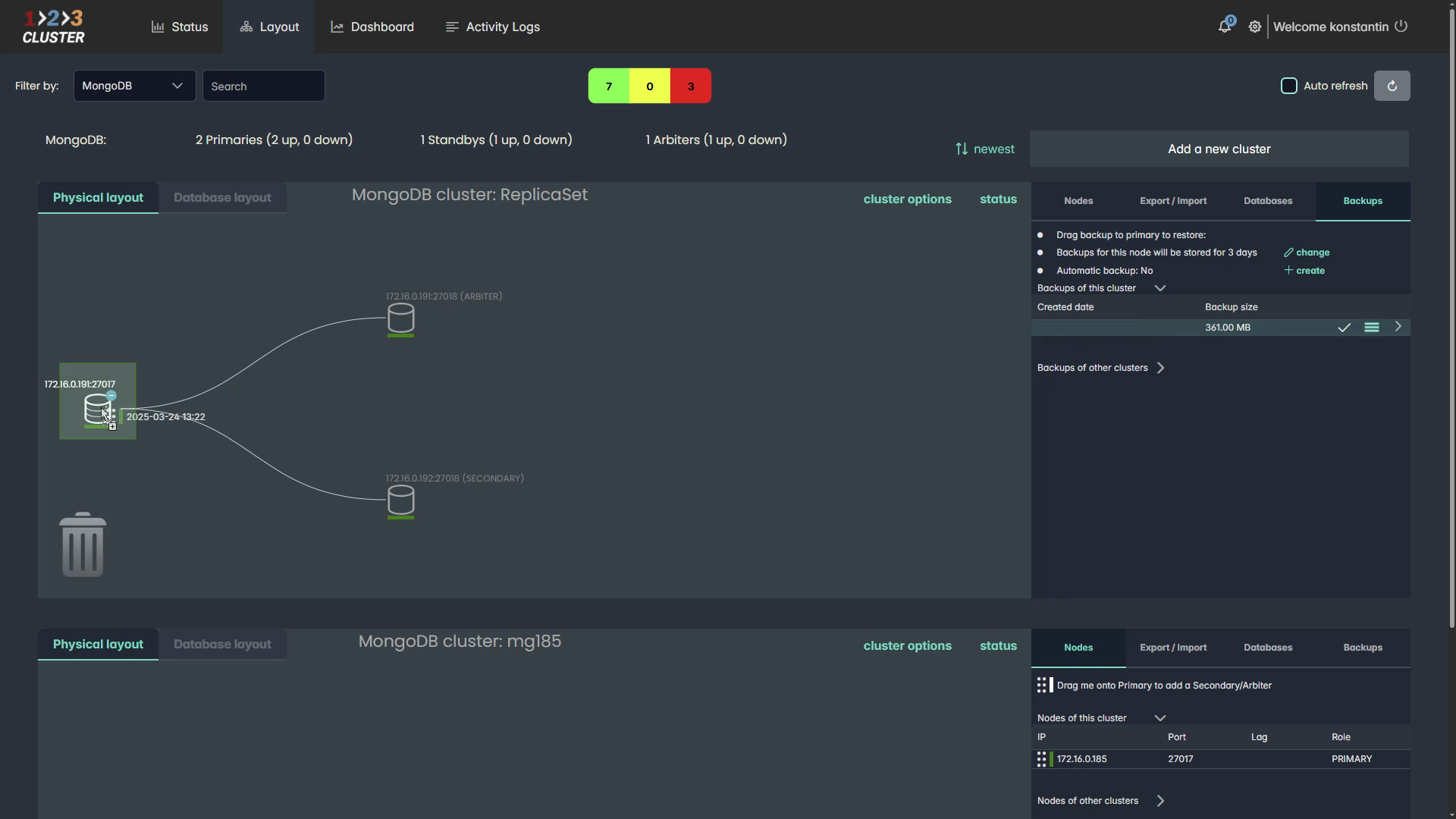Expand Backups of other clusters
Viewport: 1456px width, 819px height.
pos(1160,368)
